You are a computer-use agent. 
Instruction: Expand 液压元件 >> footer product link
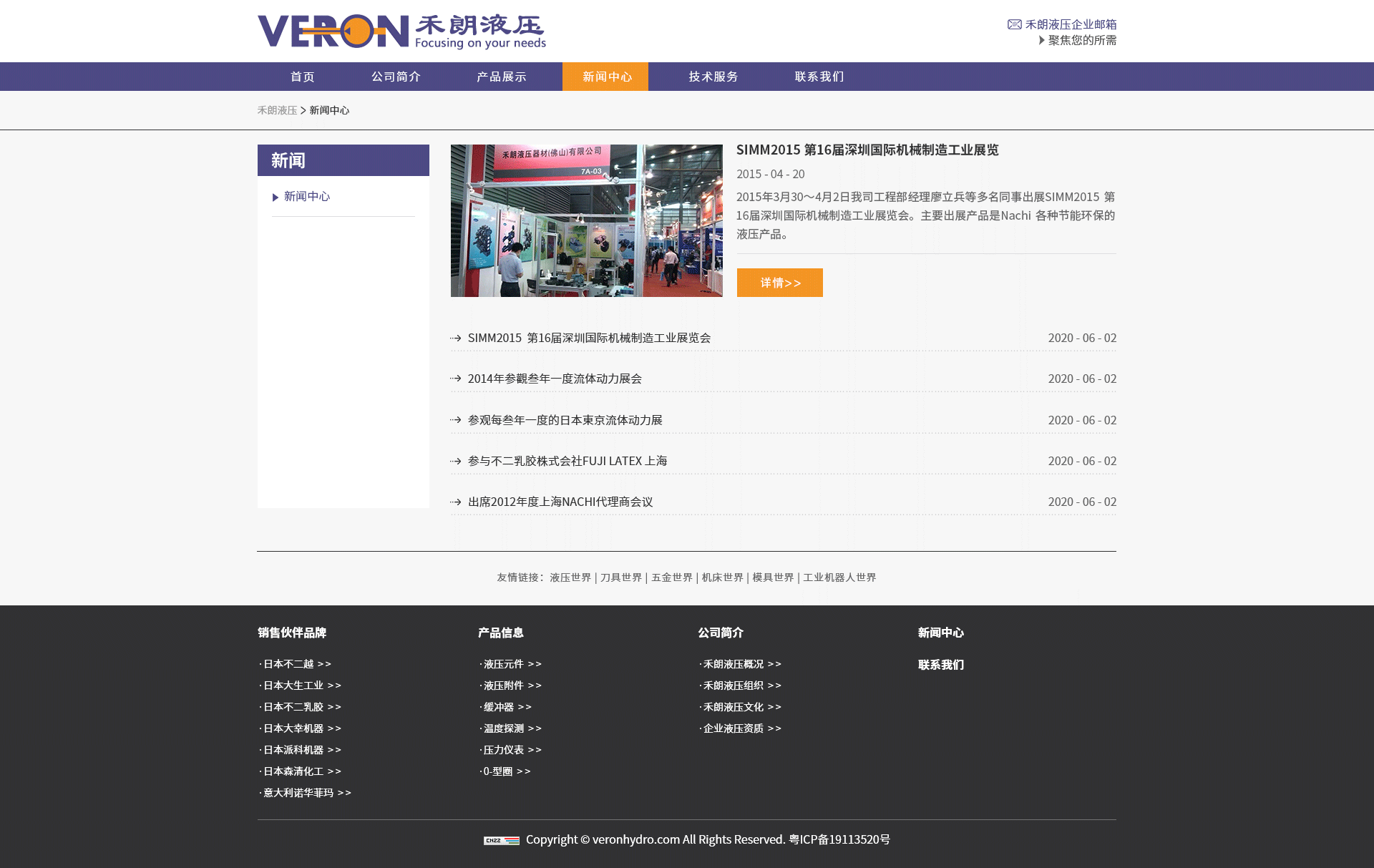point(512,664)
